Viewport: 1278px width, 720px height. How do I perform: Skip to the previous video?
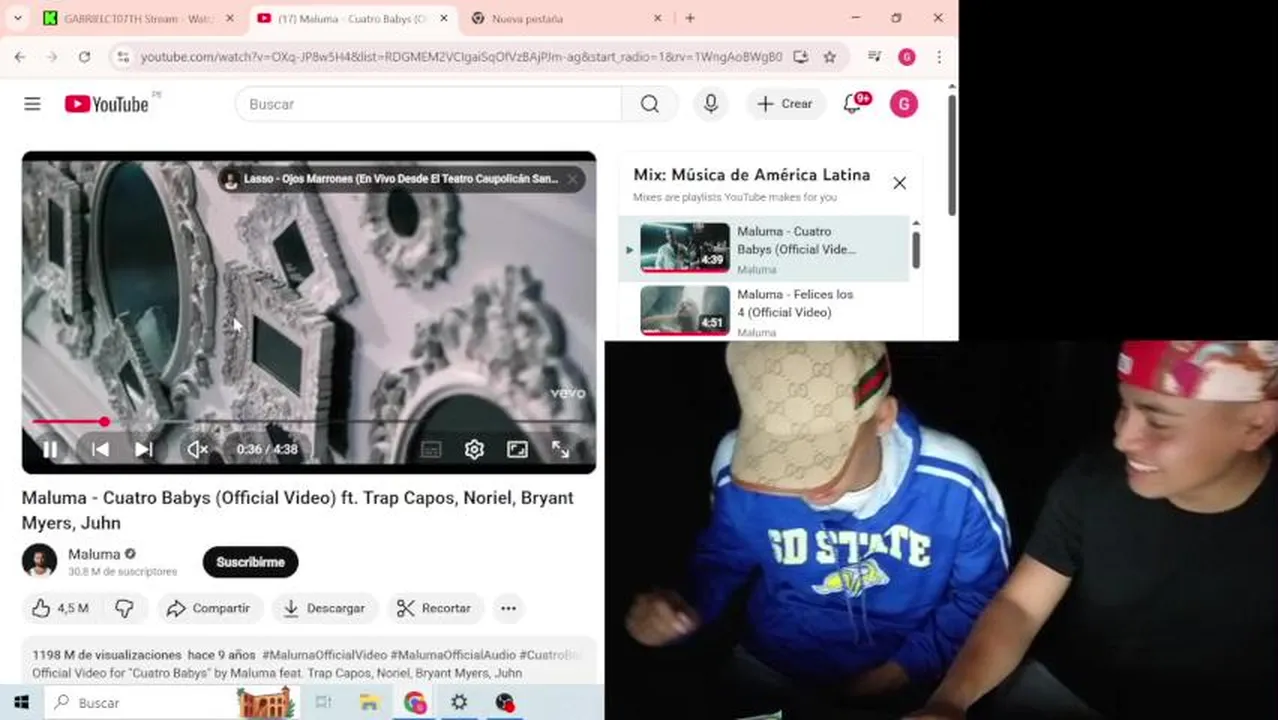tap(100, 450)
